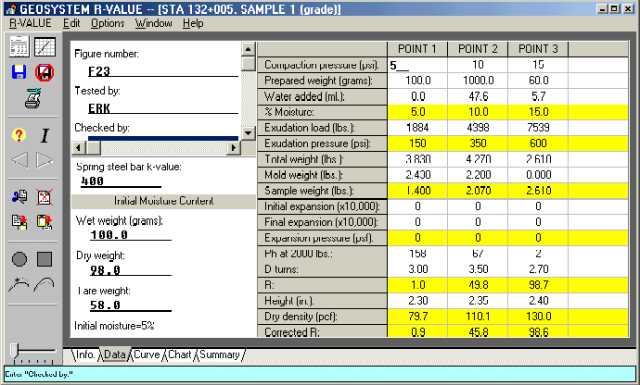Click the Dry weight input field
The height and width of the screenshot is (385, 640).
pyautogui.click(x=131, y=270)
